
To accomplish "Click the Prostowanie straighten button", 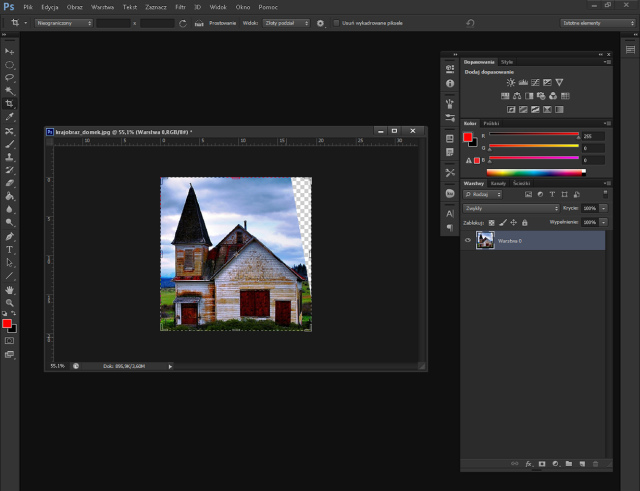I will click(x=222, y=23).
